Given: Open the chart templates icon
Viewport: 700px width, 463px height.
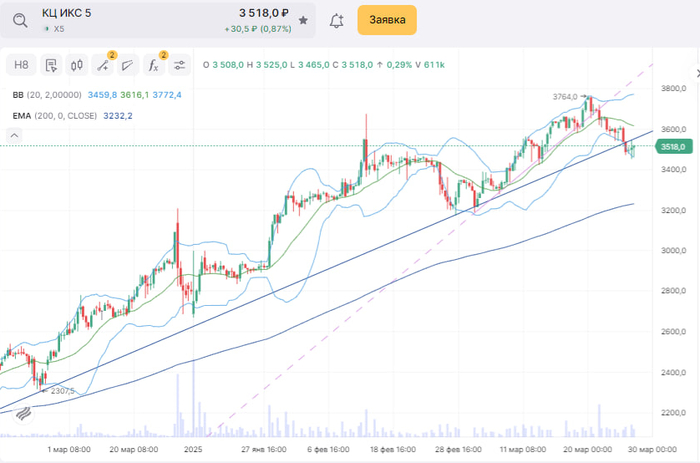Looking at the screenshot, I should pyautogui.click(x=50, y=66).
